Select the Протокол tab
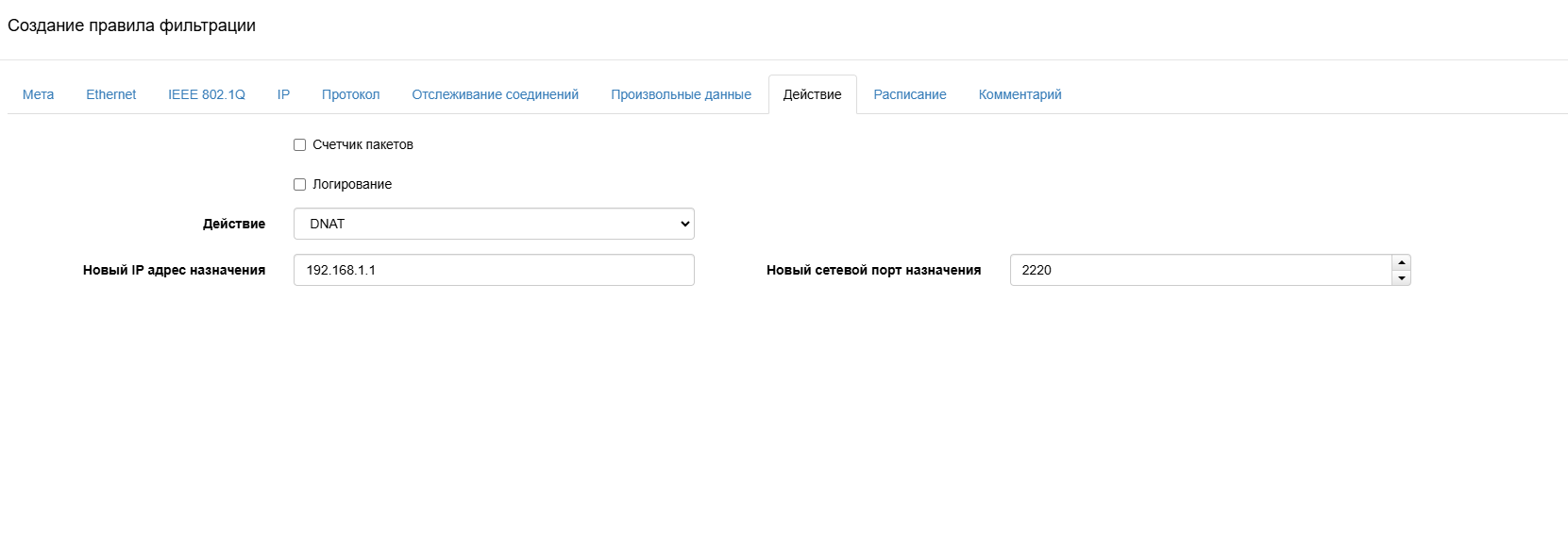The width and height of the screenshot is (1568, 535). (x=350, y=94)
